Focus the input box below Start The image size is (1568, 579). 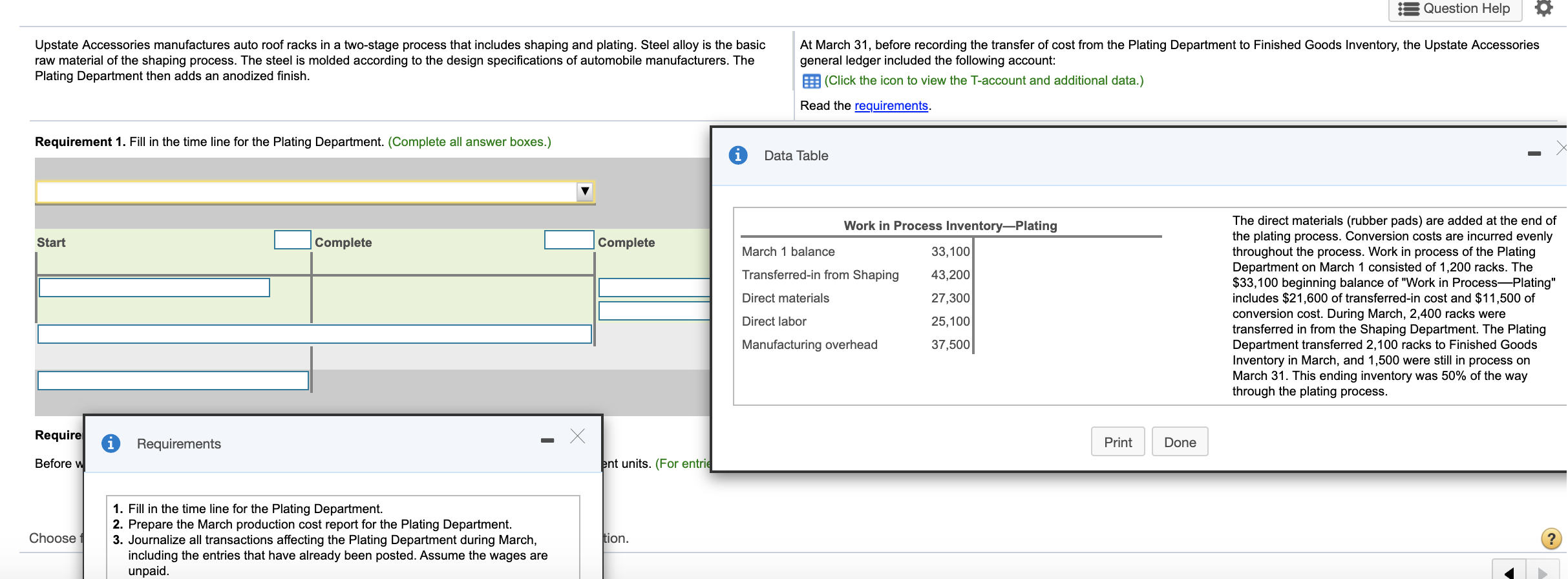tap(154, 288)
